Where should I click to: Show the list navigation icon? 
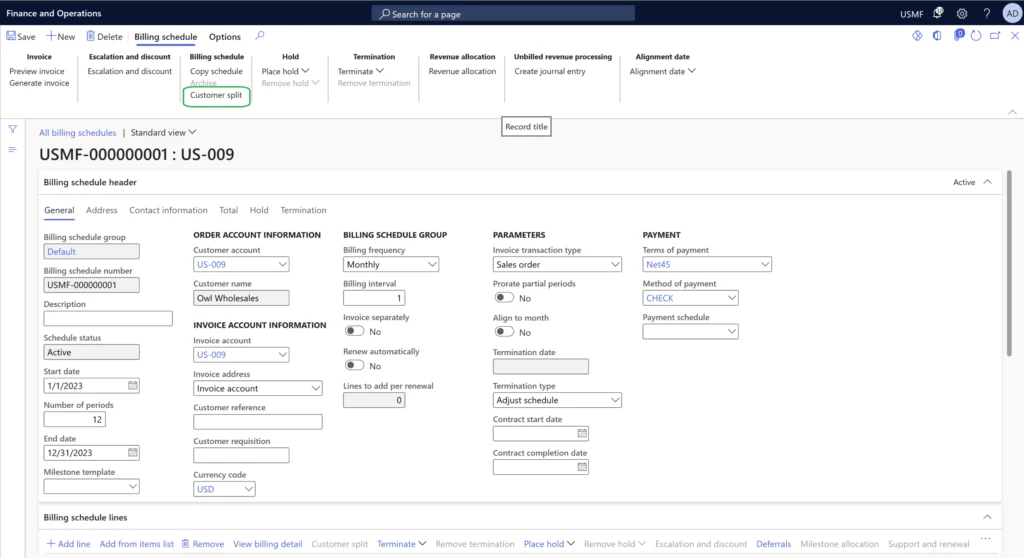click(x=12, y=150)
